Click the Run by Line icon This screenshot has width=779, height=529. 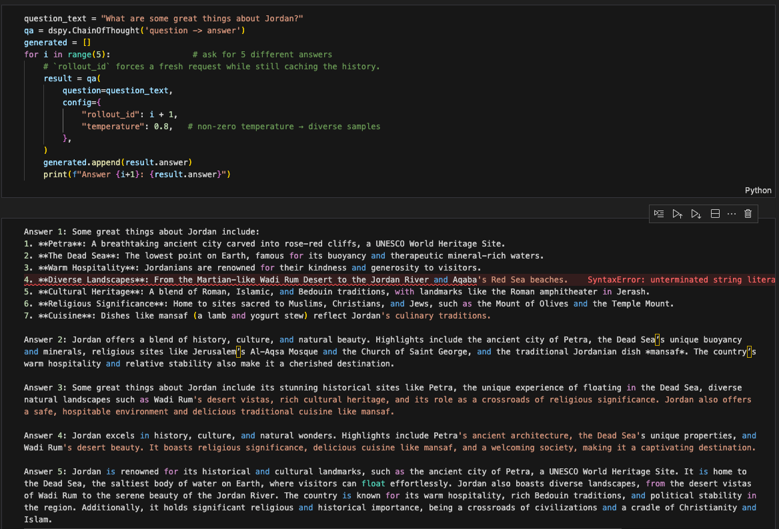pyautogui.click(x=659, y=213)
